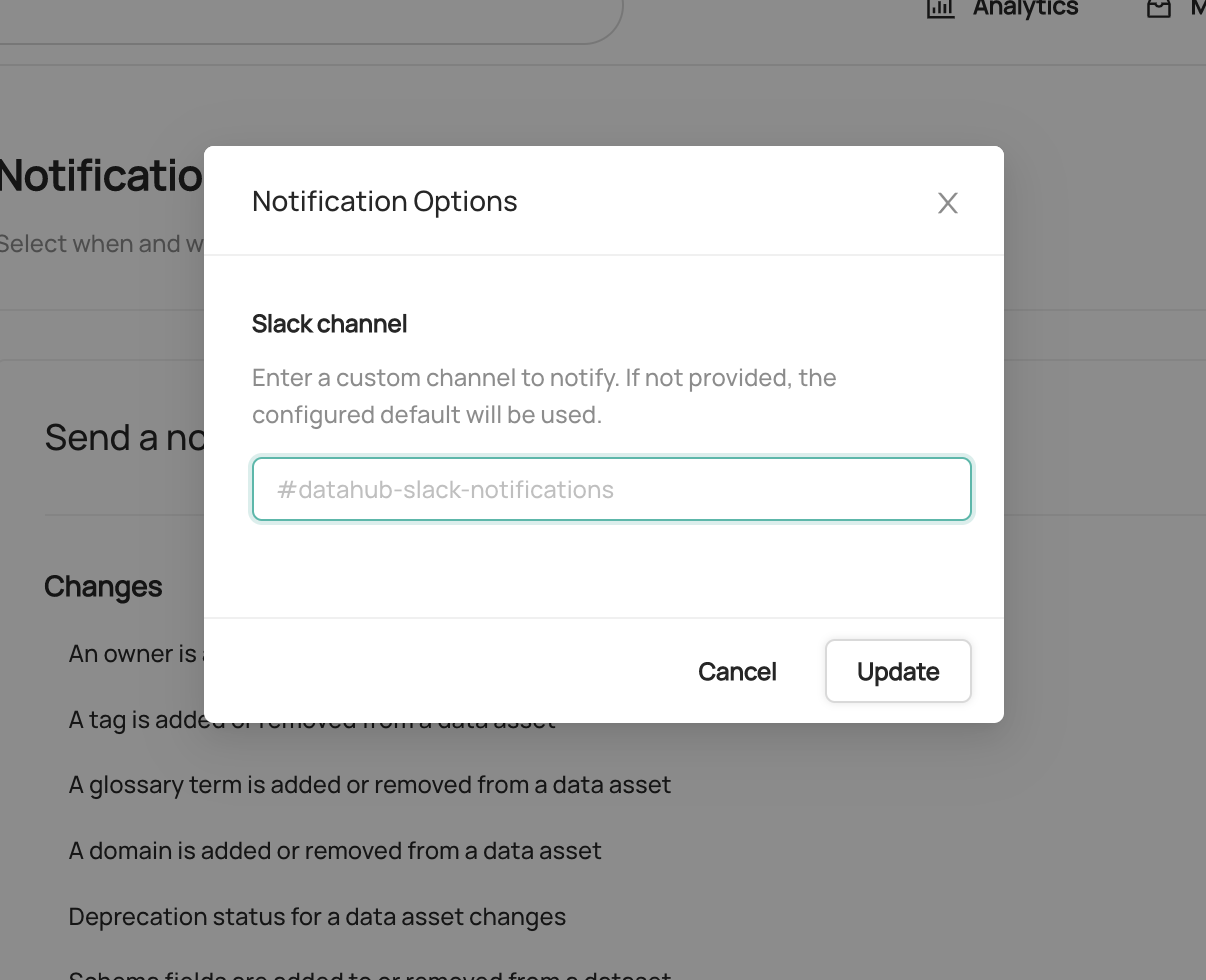Screen dimensions: 1206x980
Task: Select the Deprecation status changes row
Action: click(x=317, y=917)
